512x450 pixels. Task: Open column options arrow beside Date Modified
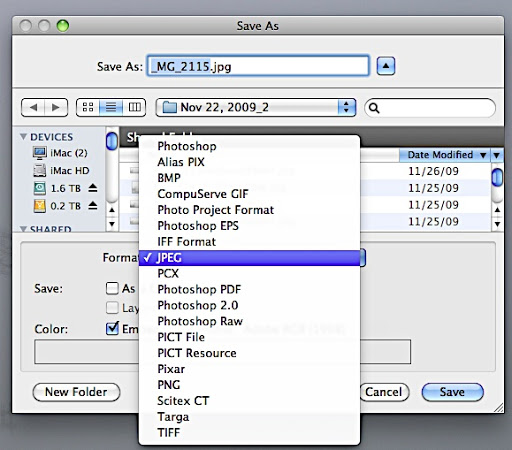tap(497, 155)
